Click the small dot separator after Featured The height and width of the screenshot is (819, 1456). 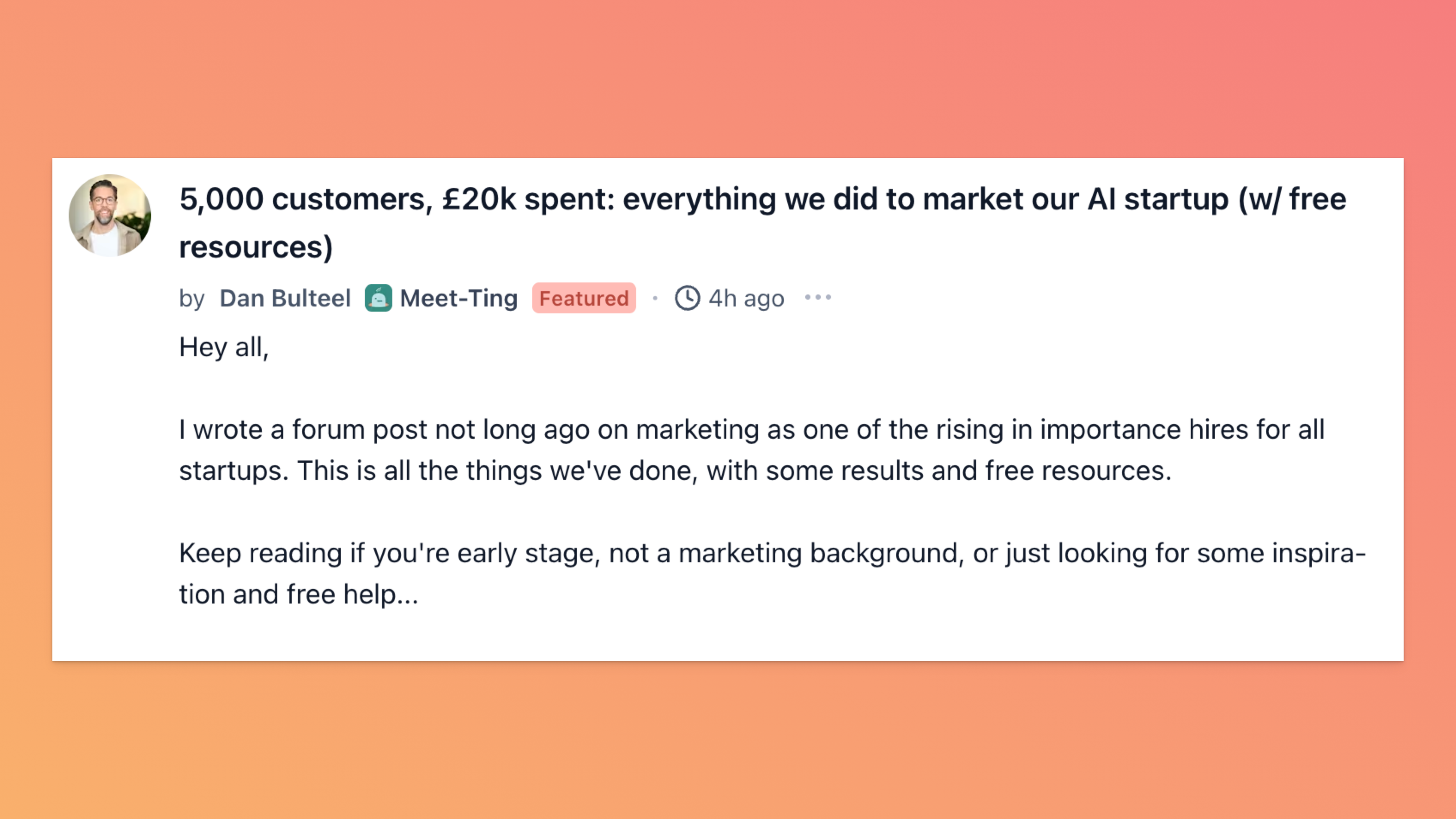click(x=655, y=298)
